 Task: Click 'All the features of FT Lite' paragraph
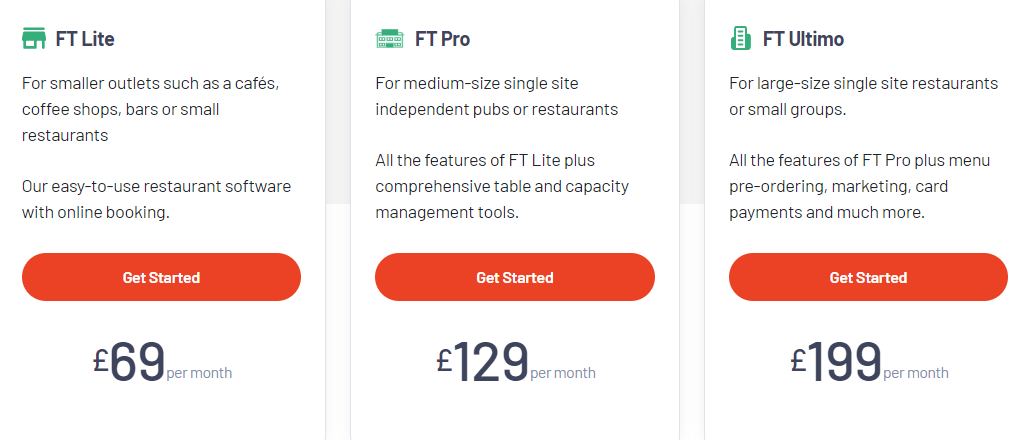(x=502, y=186)
